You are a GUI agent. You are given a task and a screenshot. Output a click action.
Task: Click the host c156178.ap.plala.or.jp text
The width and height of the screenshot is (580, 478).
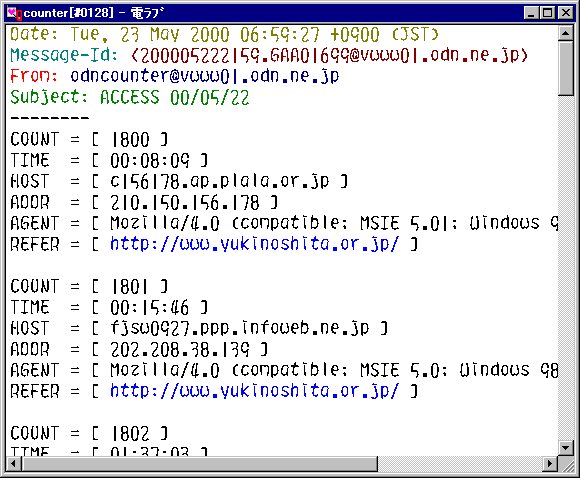tap(219, 181)
